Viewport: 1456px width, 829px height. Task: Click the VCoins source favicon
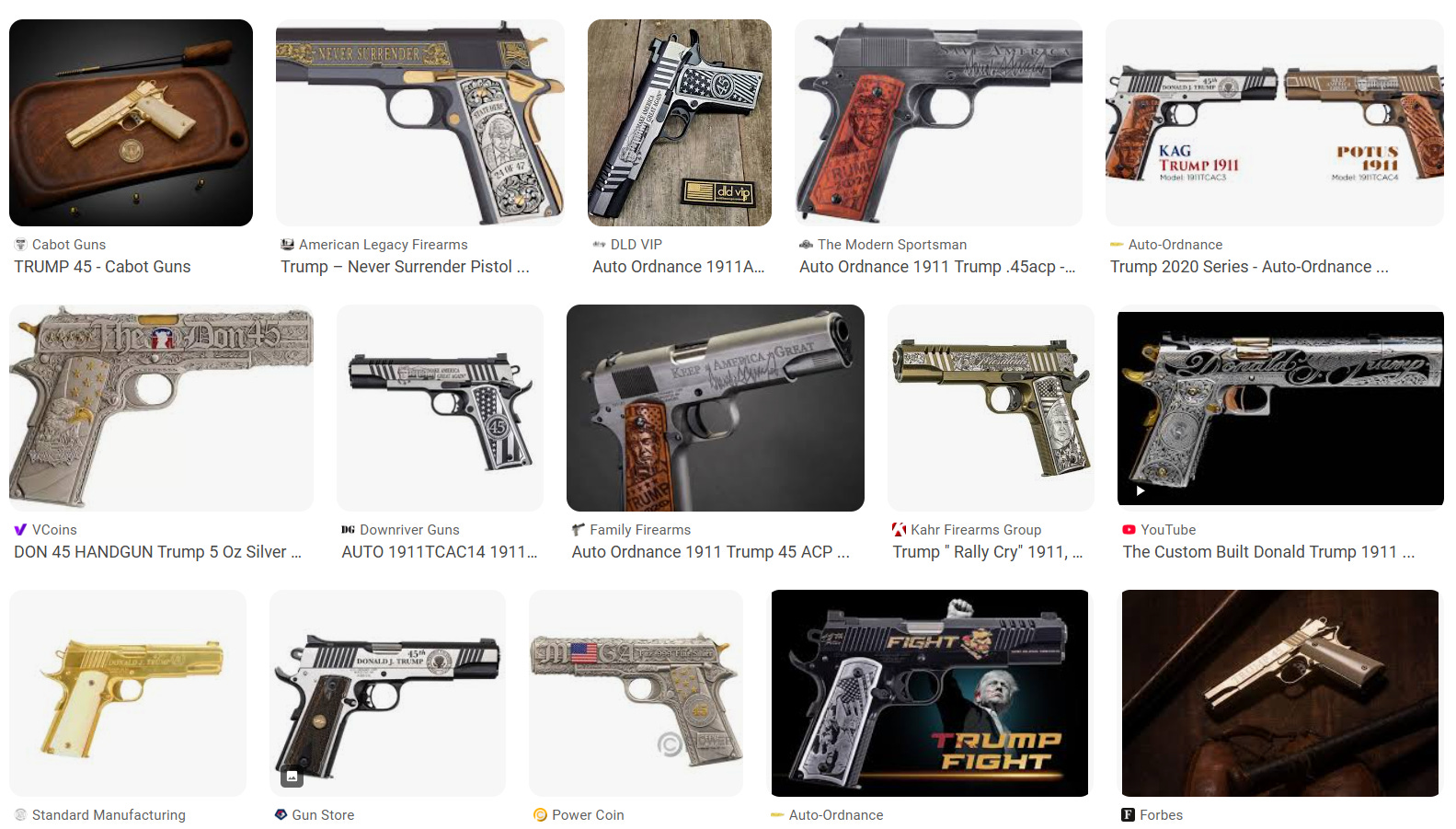20,530
